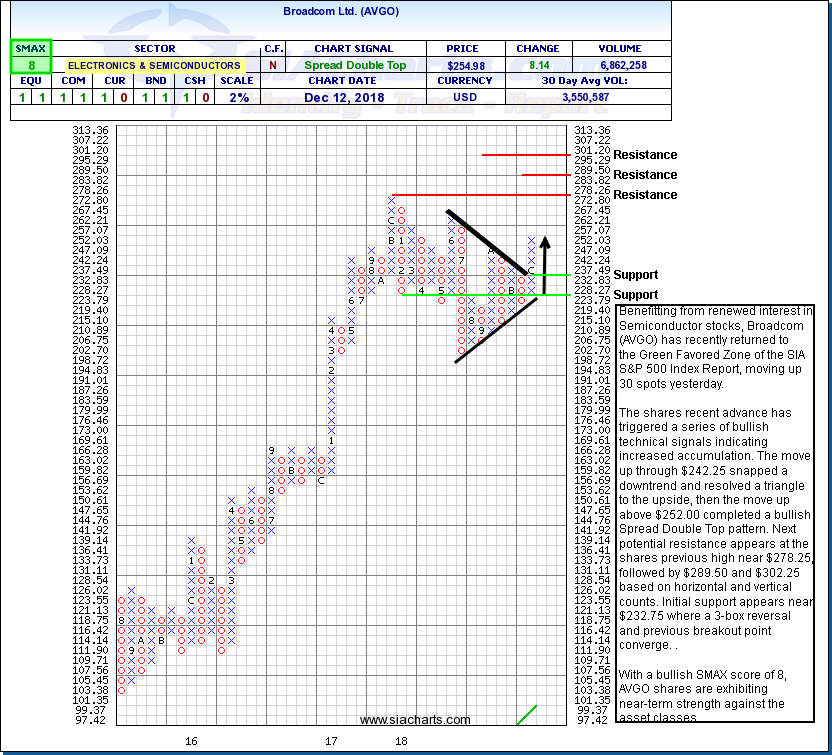
Task: Select the USD currency value
Action: (465, 97)
